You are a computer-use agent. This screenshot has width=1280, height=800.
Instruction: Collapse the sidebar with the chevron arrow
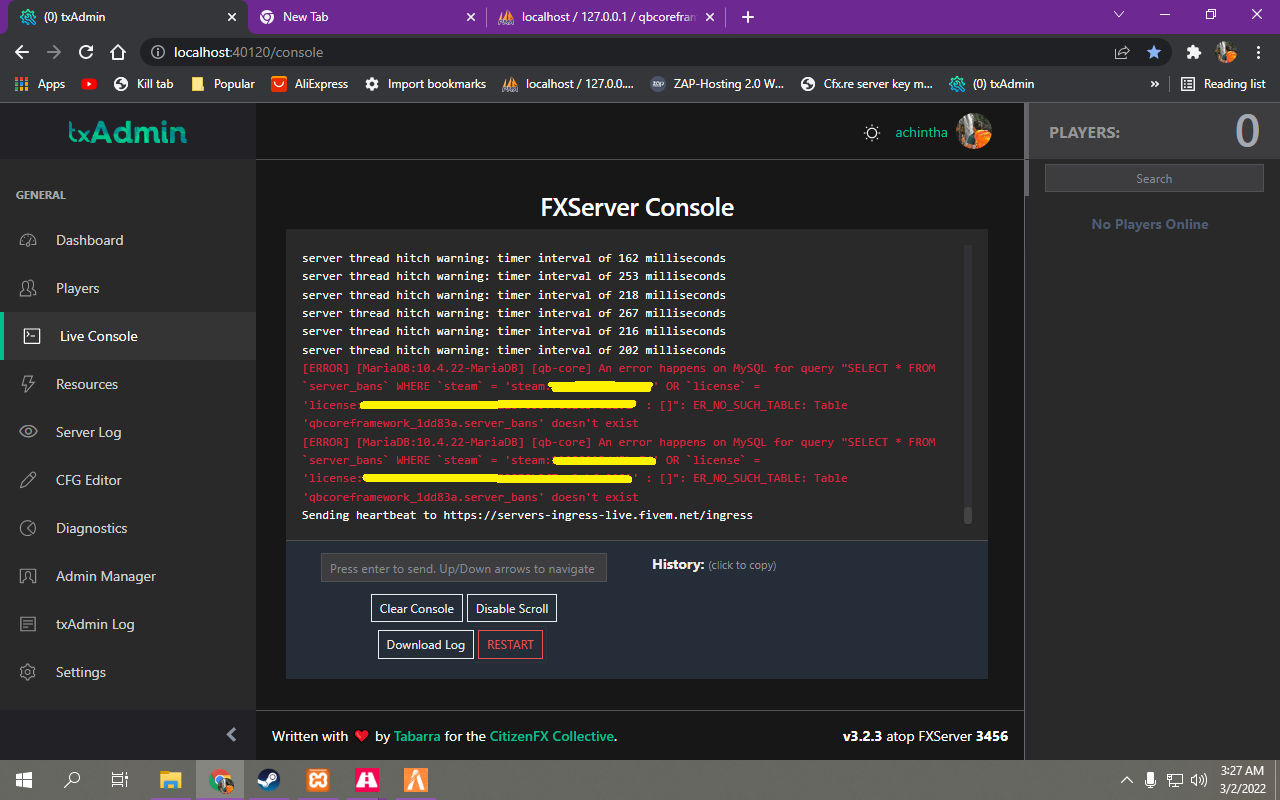click(x=231, y=735)
